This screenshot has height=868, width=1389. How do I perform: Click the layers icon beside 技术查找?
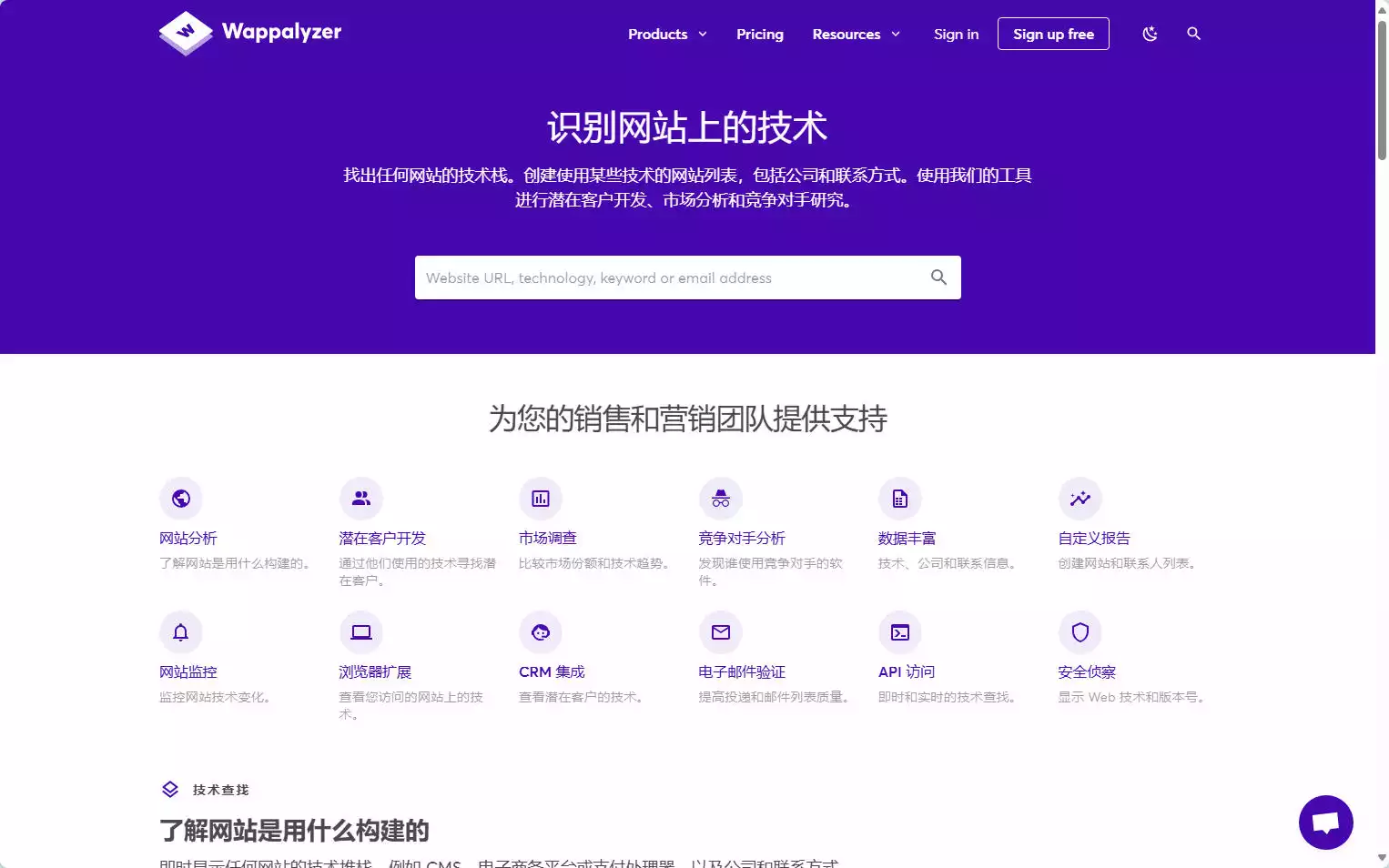click(170, 790)
